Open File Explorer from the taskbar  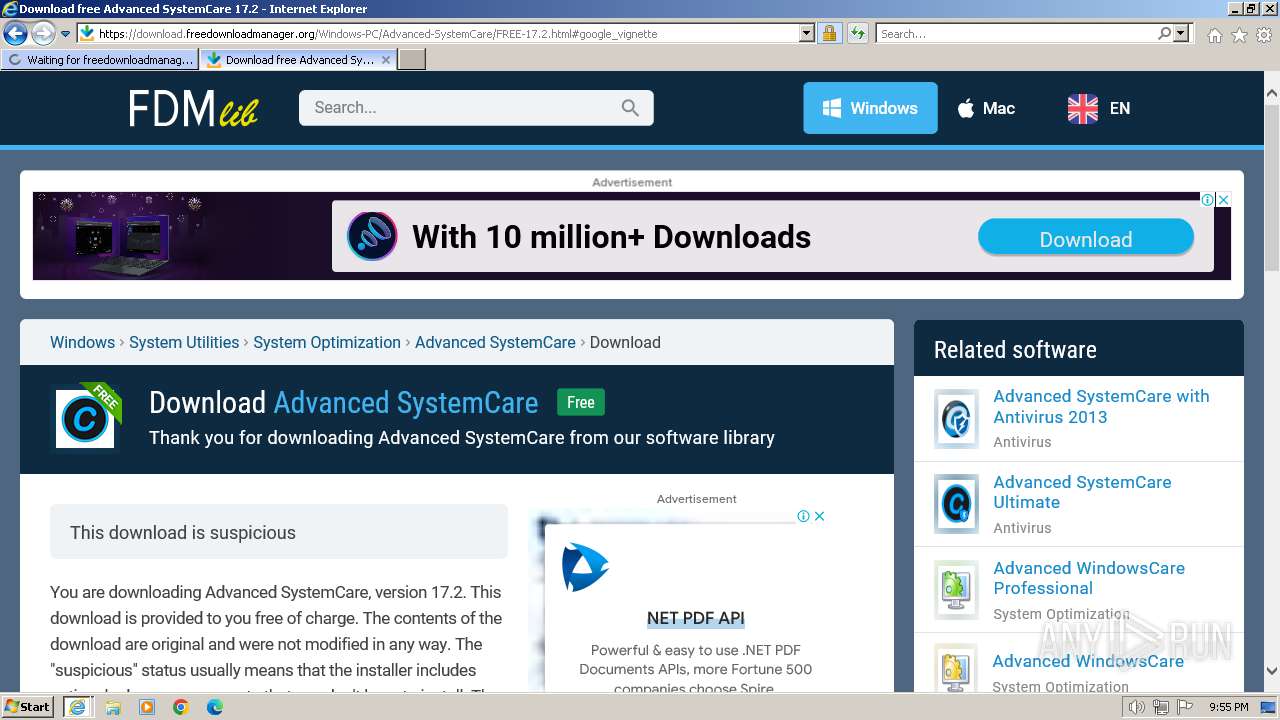point(113,707)
